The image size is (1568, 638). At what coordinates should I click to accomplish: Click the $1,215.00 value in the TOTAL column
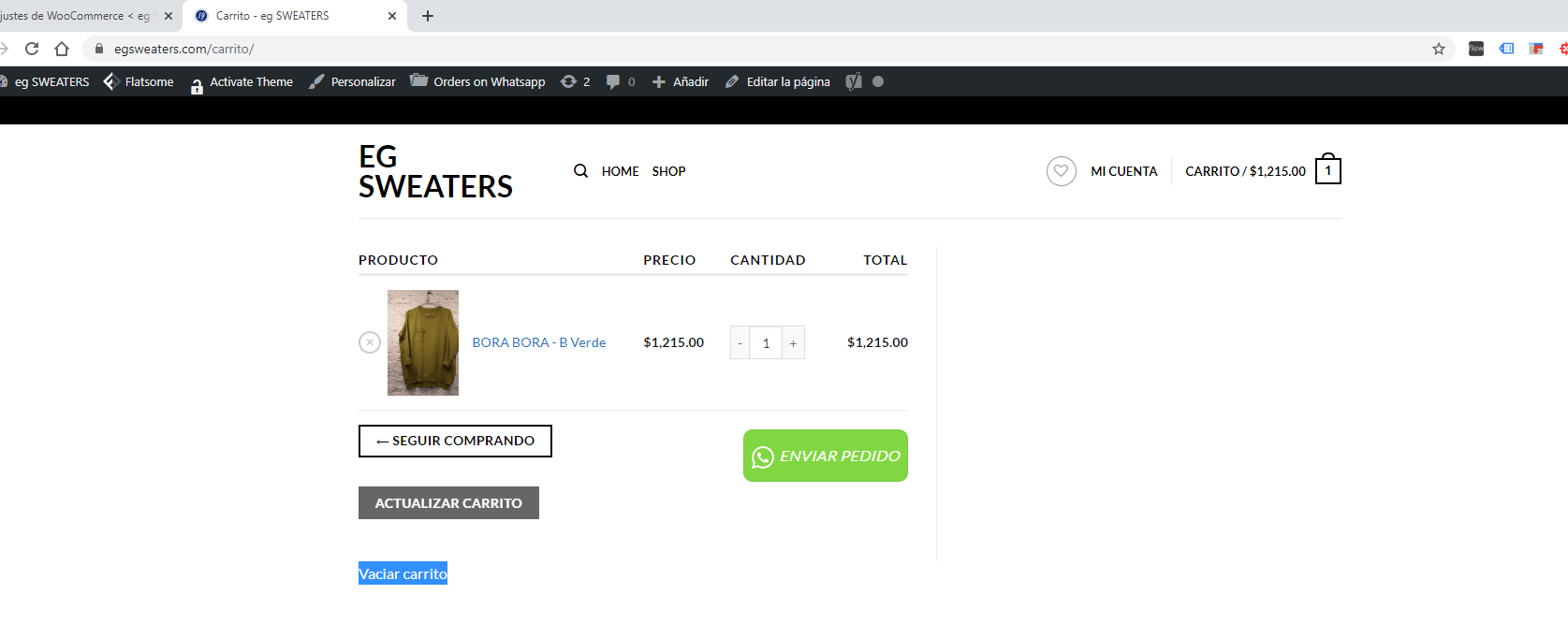coord(877,342)
